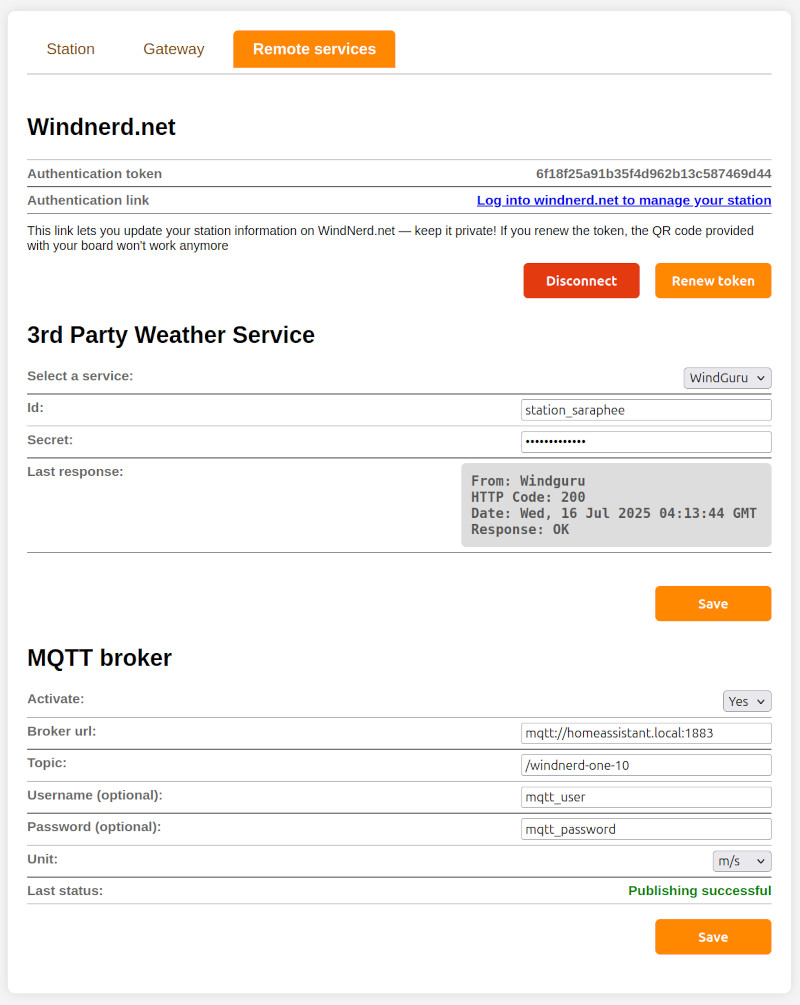Expand the WindGuru service dropdown

(728, 378)
